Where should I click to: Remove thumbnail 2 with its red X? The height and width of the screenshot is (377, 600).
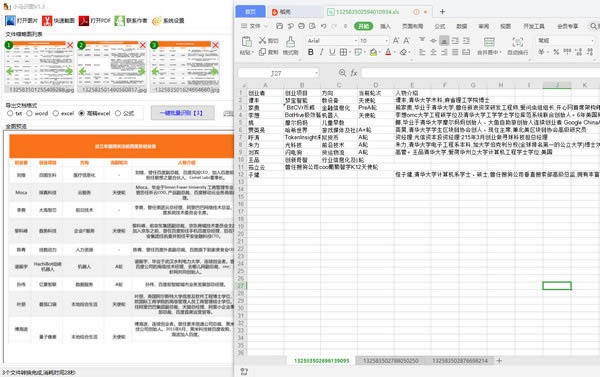[143, 45]
